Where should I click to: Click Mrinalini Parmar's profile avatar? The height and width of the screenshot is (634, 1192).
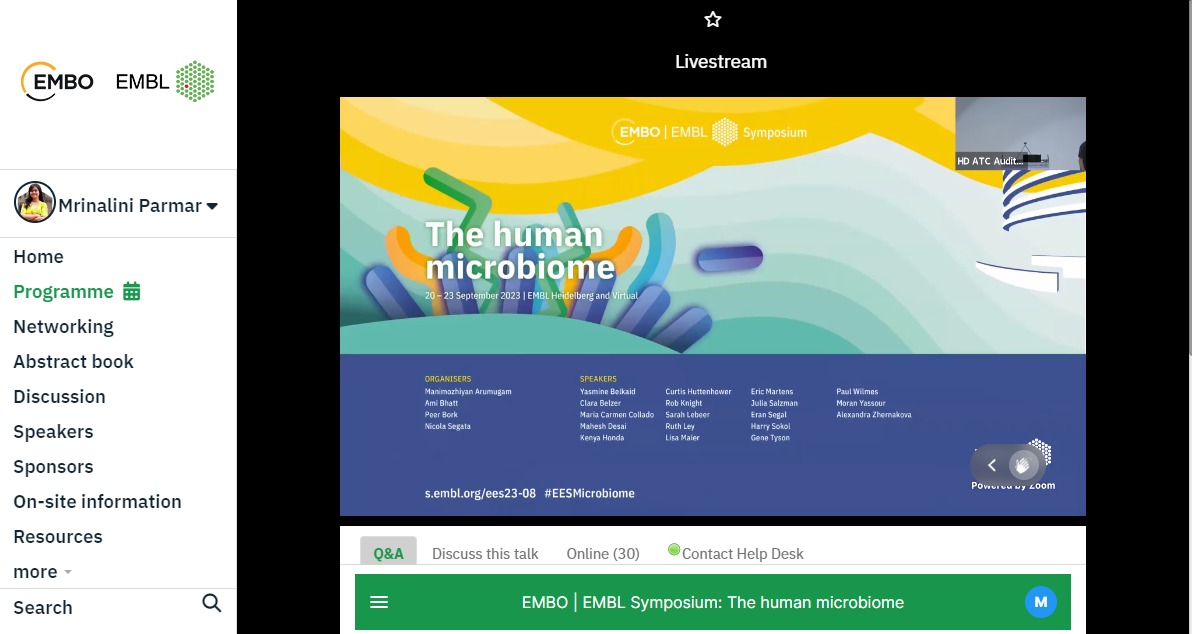click(34, 202)
